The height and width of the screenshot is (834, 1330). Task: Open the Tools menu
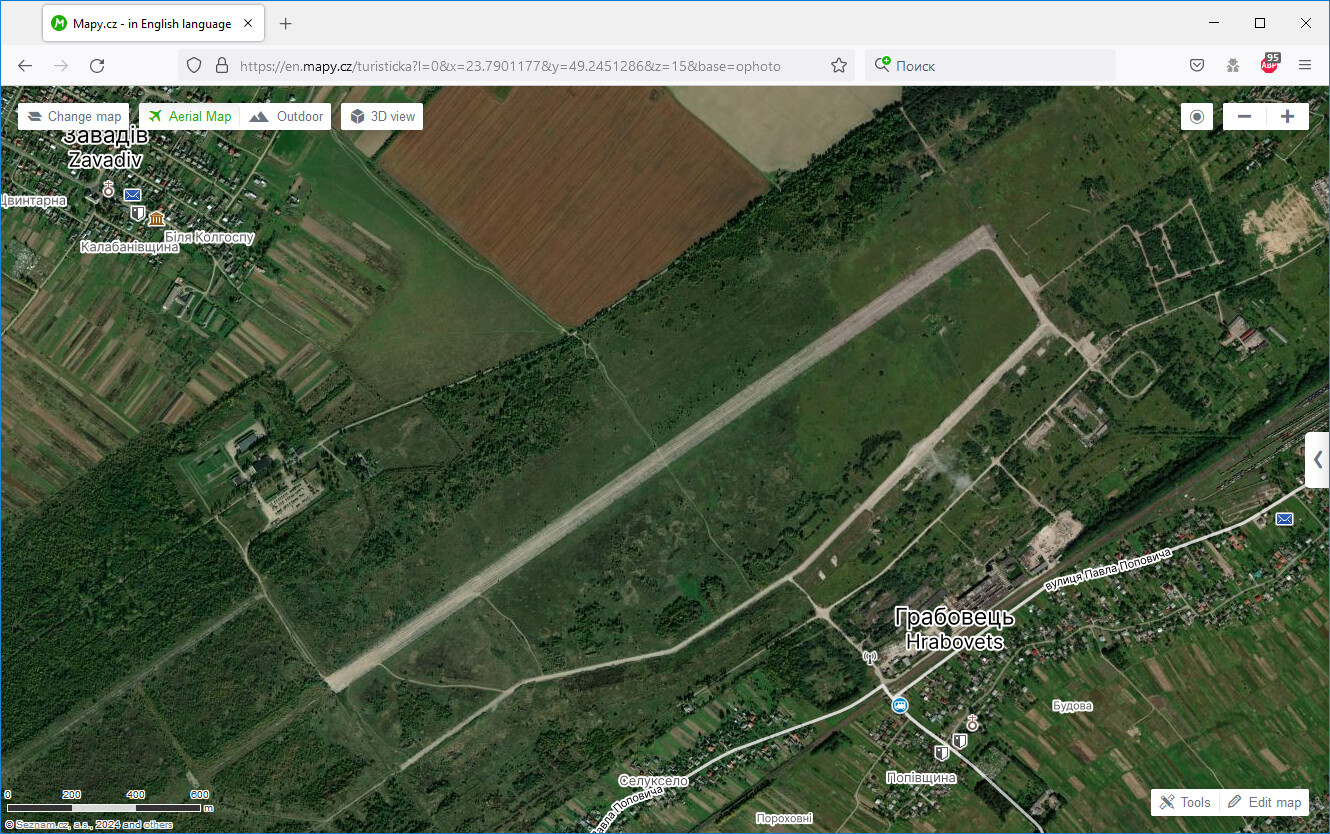(1185, 802)
